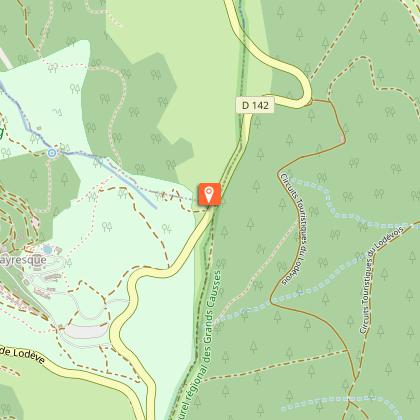The height and width of the screenshot is (420, 420).
Task: Click Circuits Touristiques label on right dashed track
Action: (x=382, y=279)
